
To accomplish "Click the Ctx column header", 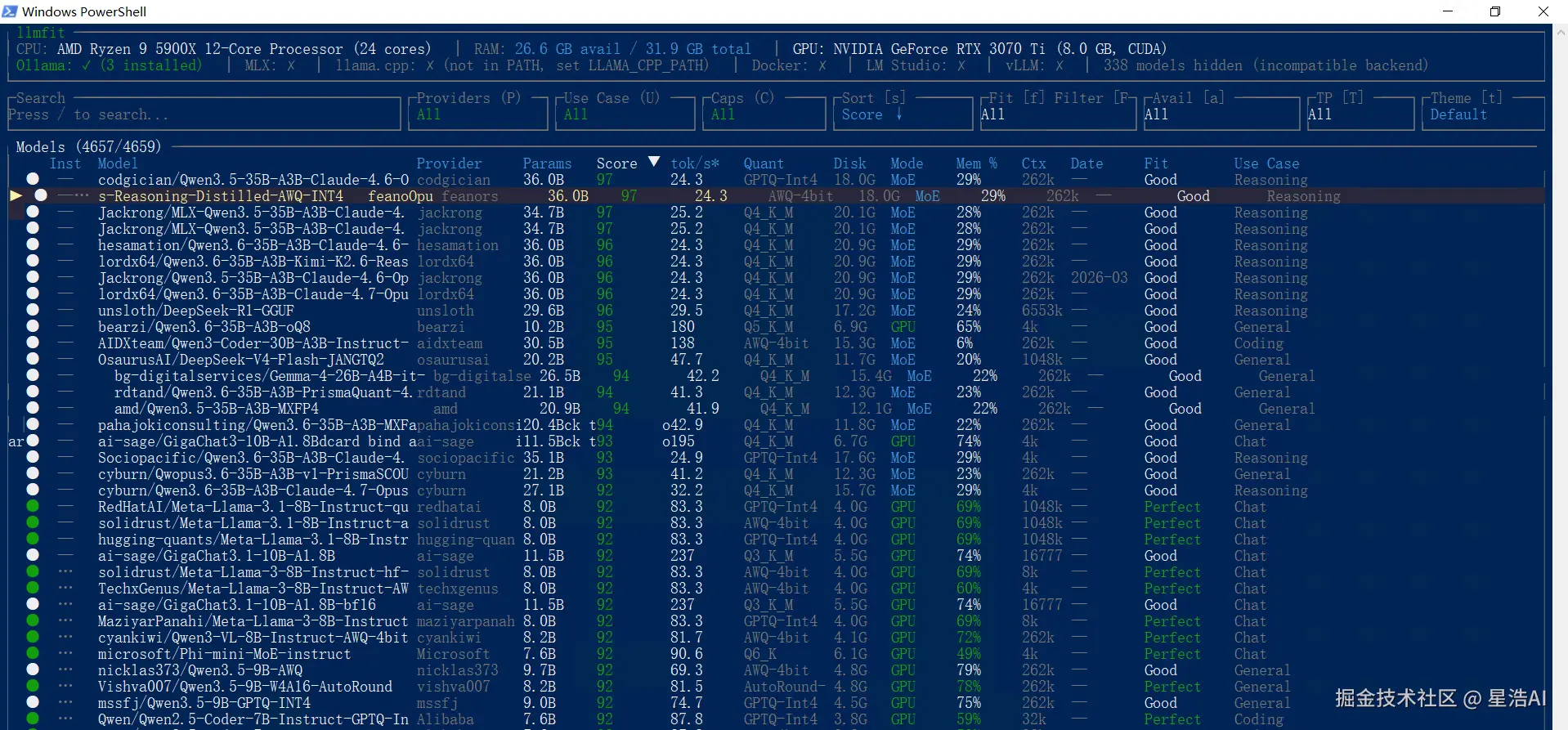I will (x=1034, y=163).
